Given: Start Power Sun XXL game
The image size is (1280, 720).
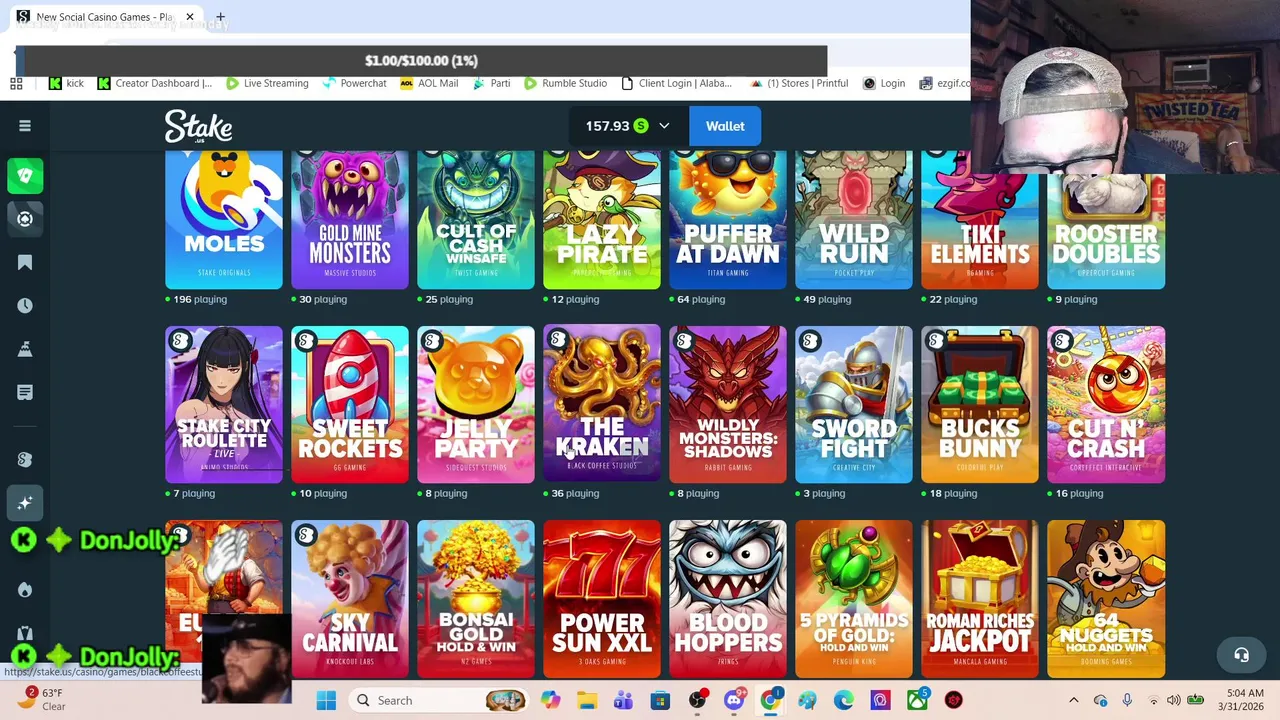Looking at the screenshot, I should tap(602, 598).
